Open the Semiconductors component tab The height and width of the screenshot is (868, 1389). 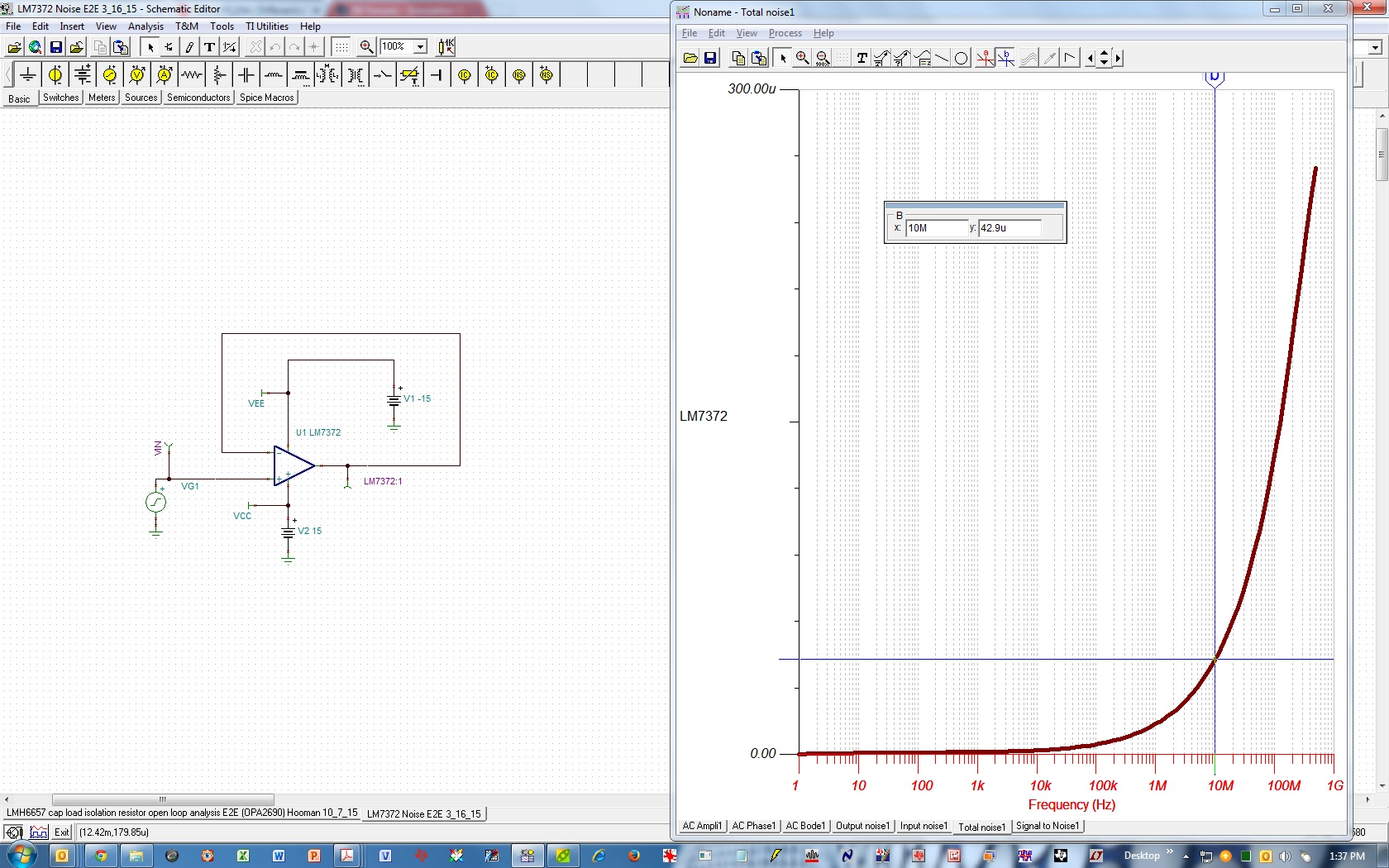click(x=198, y=98)
